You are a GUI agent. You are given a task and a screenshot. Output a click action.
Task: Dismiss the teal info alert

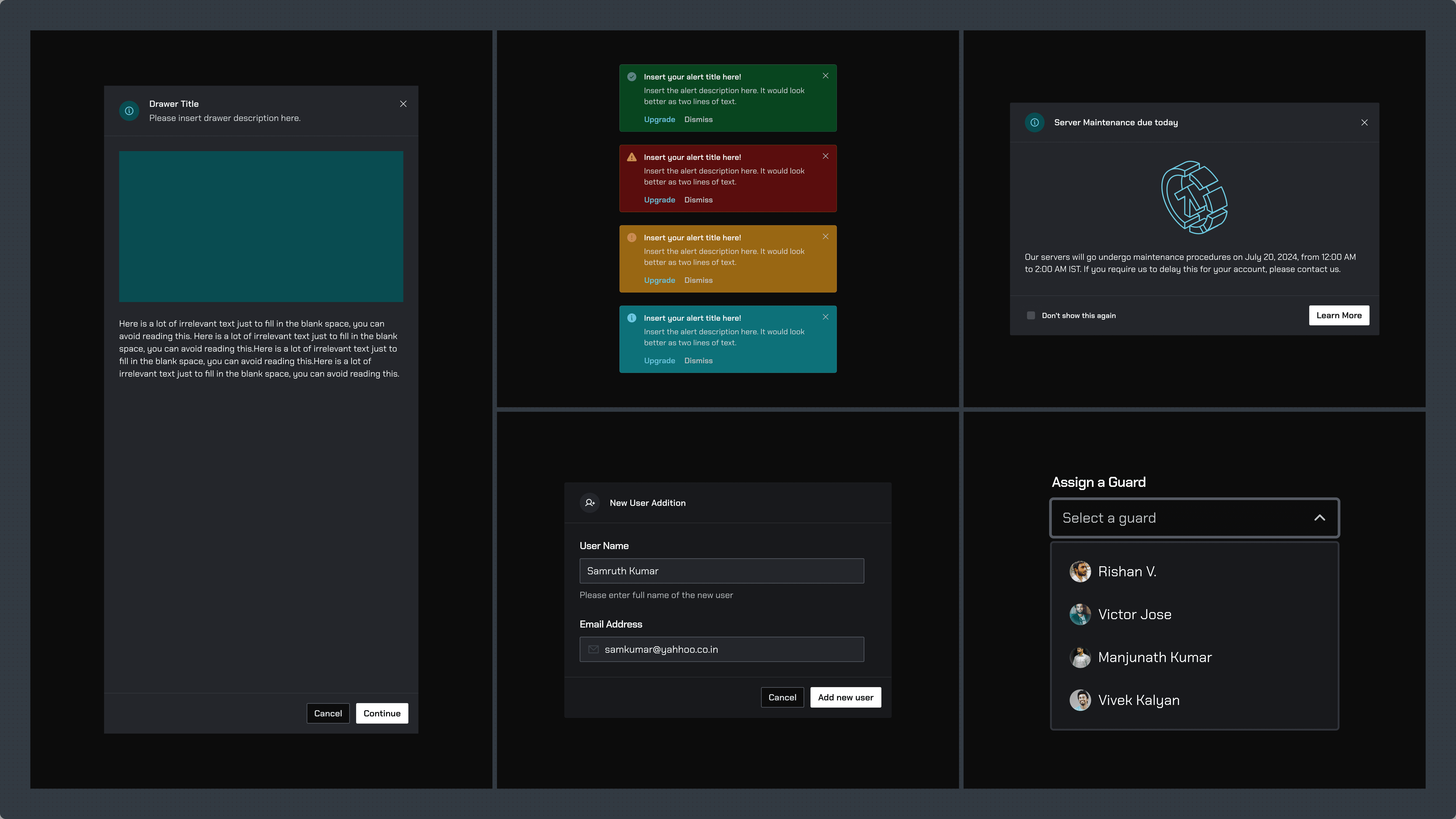(x=699, y=361)
